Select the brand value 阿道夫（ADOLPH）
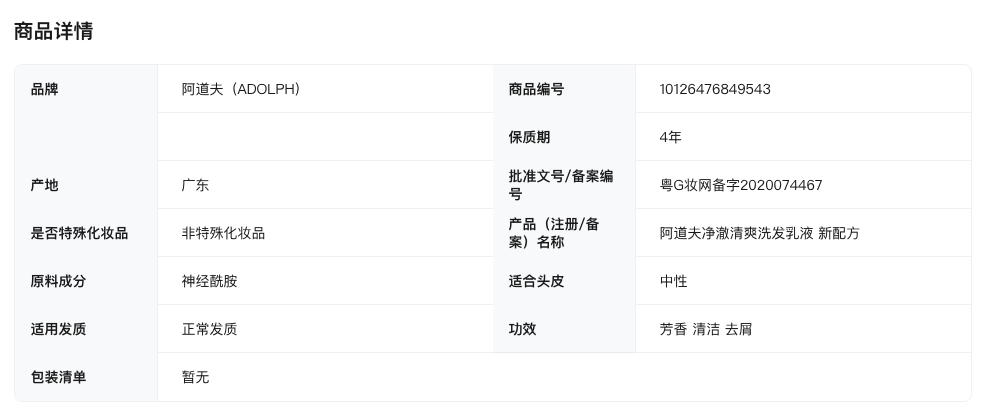 point(241,89)
